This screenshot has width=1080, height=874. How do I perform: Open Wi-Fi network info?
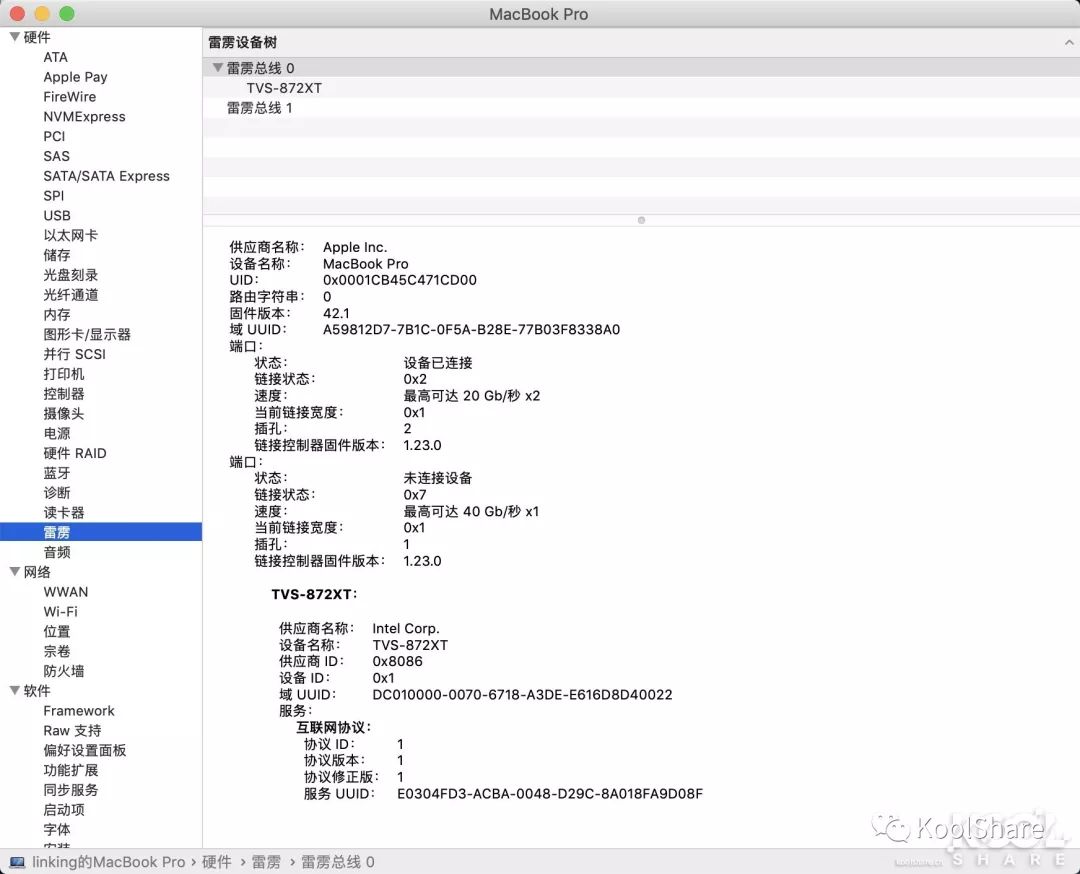(x=61, y=612)
